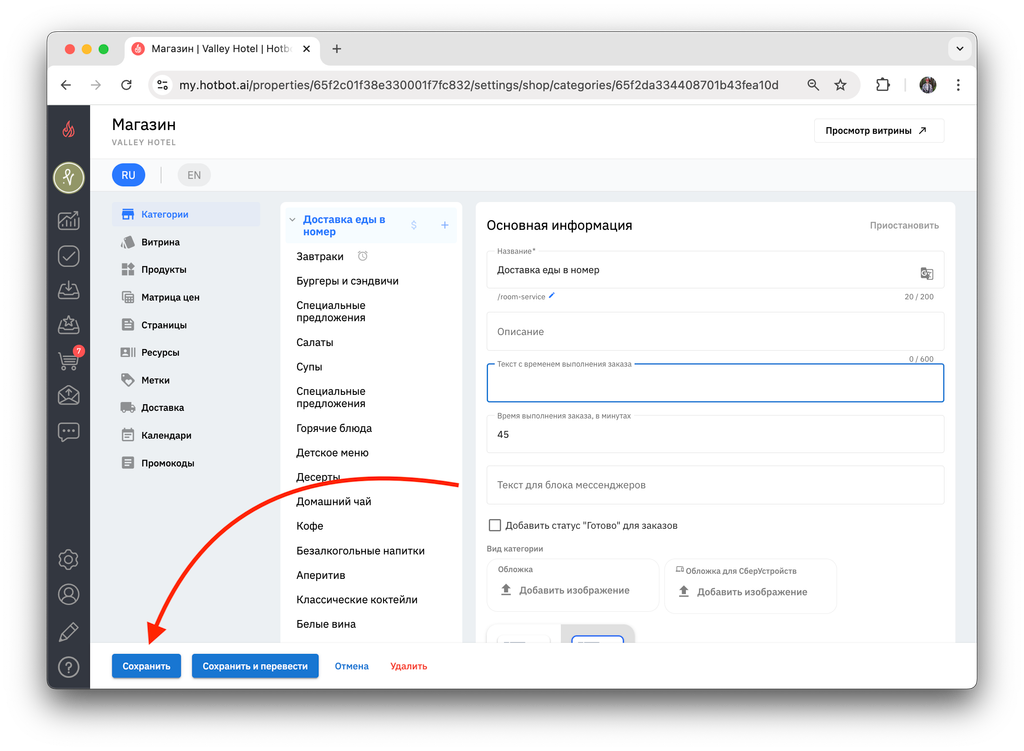Open the Chrome three-dot menu
The height and width of the screenshot is (751, 1024).
click(958, 85)
